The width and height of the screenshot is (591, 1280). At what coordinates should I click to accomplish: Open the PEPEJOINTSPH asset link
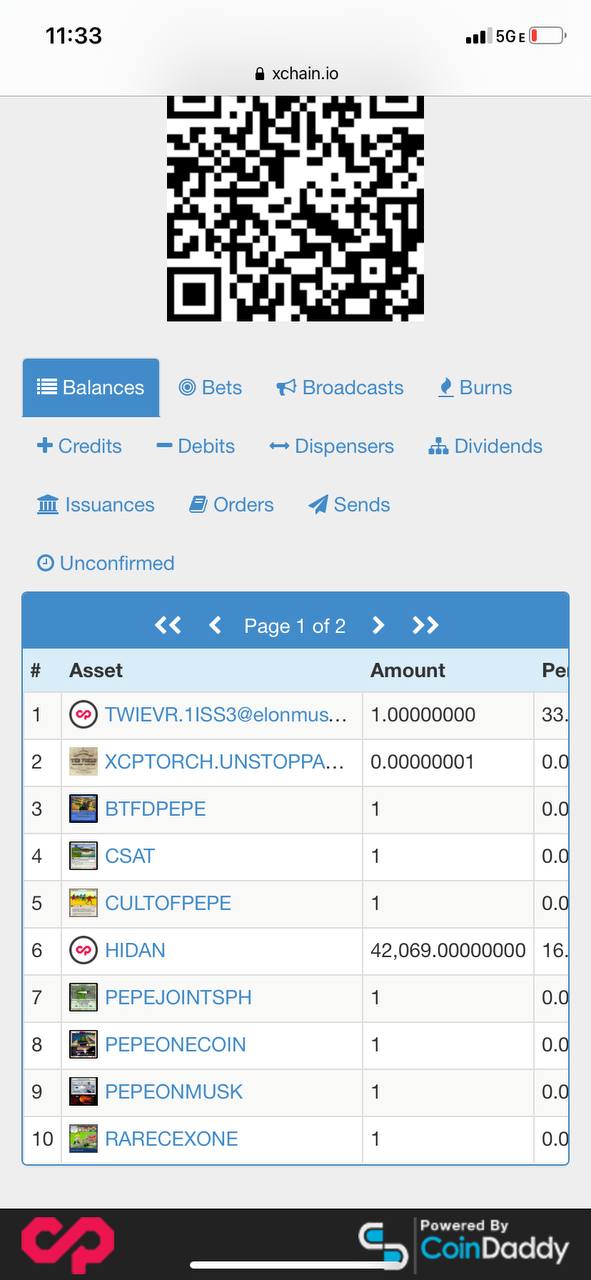tap(178, 997)
